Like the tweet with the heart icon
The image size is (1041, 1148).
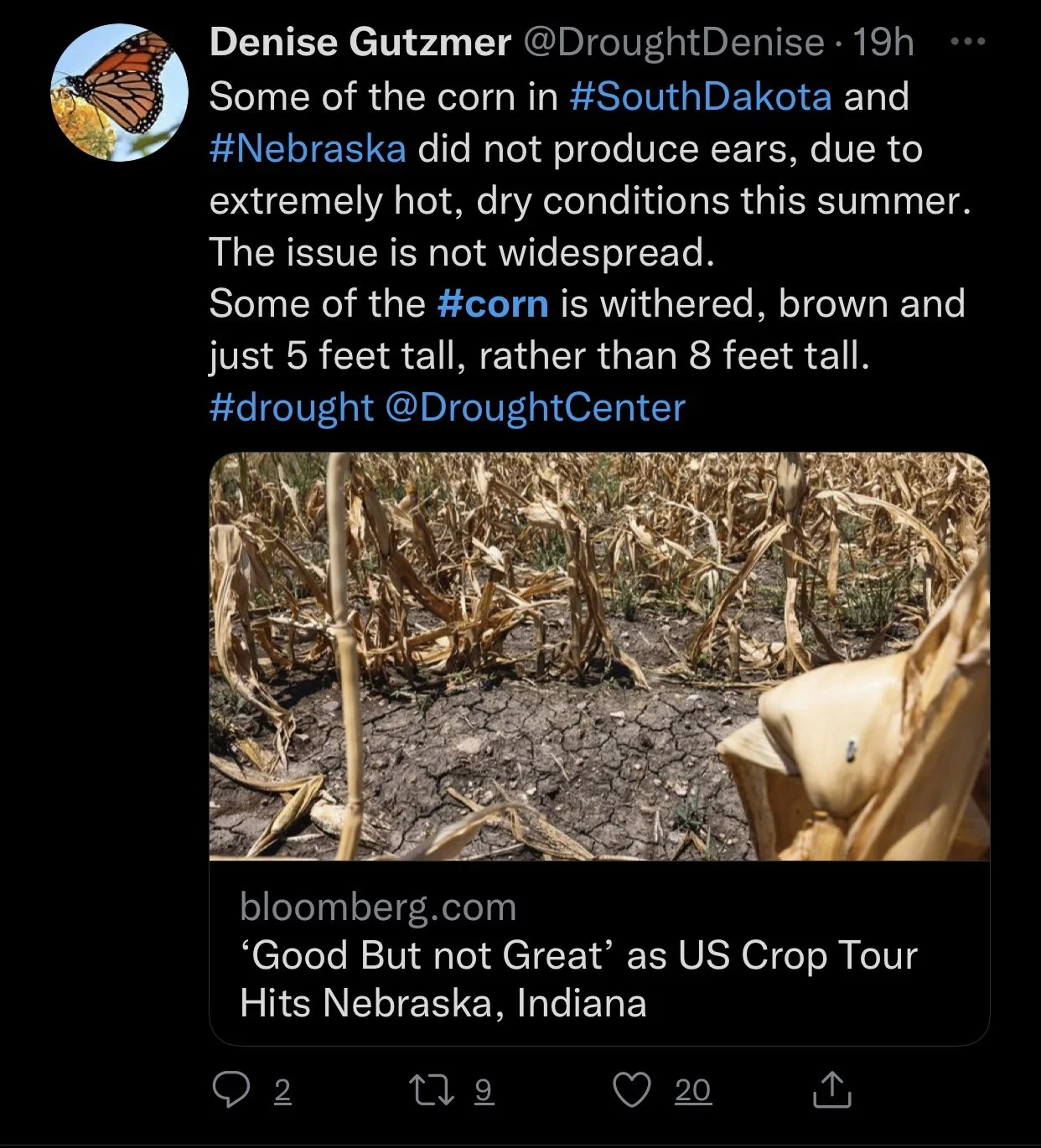coord(632,1089)
